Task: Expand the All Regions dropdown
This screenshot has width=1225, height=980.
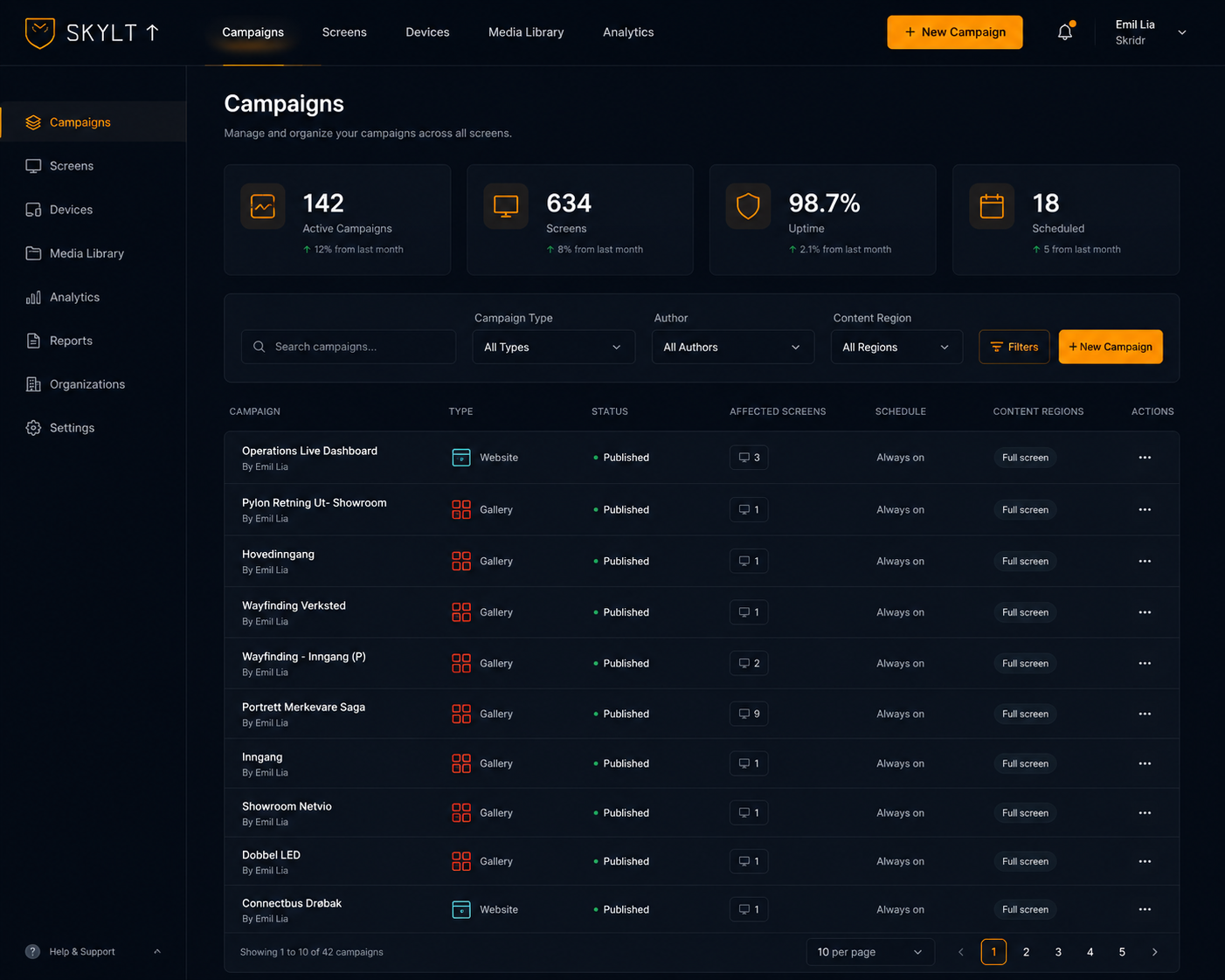Action: [896, 347]
